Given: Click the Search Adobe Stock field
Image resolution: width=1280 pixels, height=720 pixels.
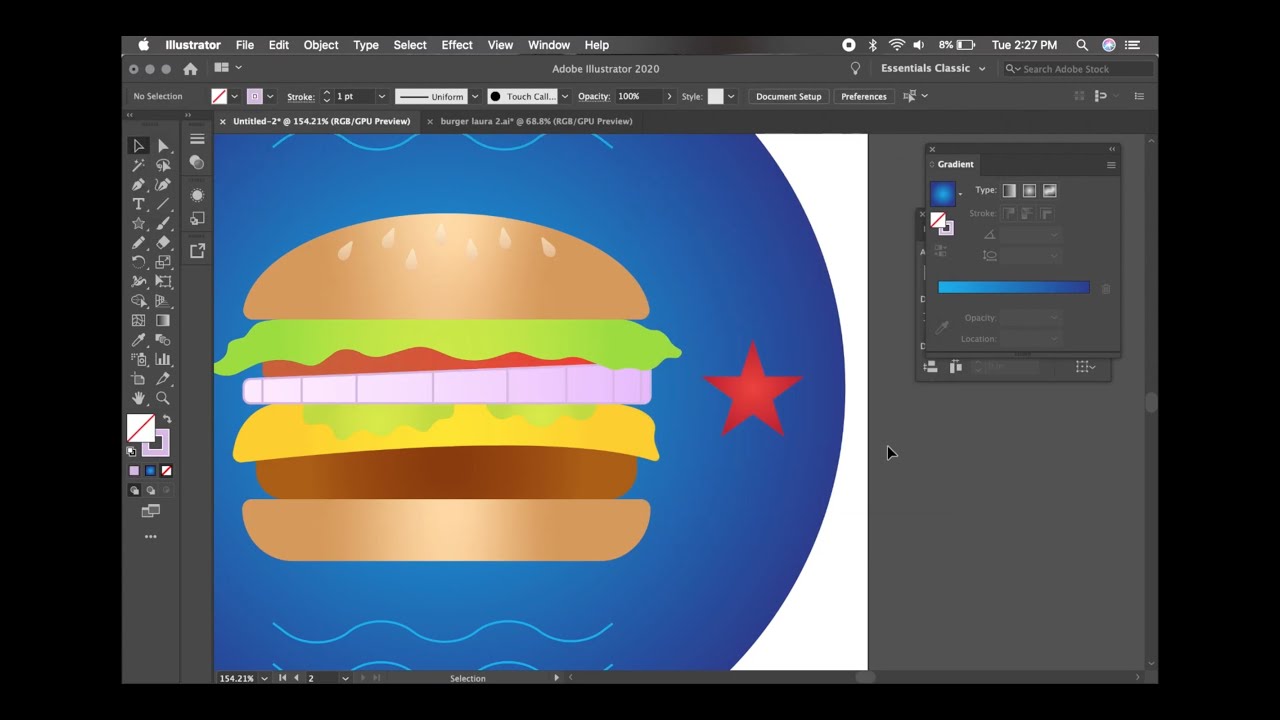Looking at the screenshot, I should [x=1078, y=69].
